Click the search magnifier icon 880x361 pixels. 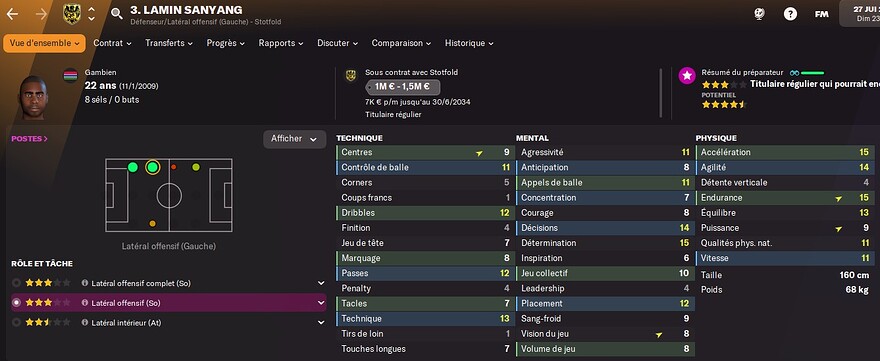click(x=117, y=13)
